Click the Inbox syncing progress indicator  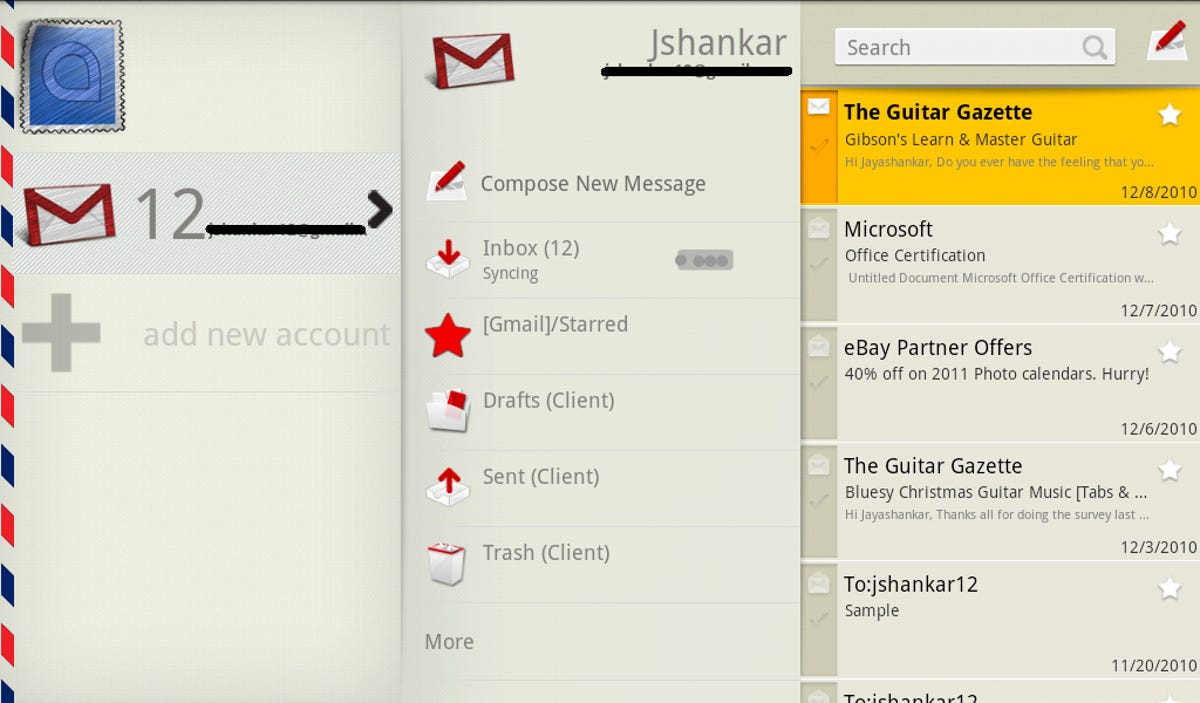[704, 260]
